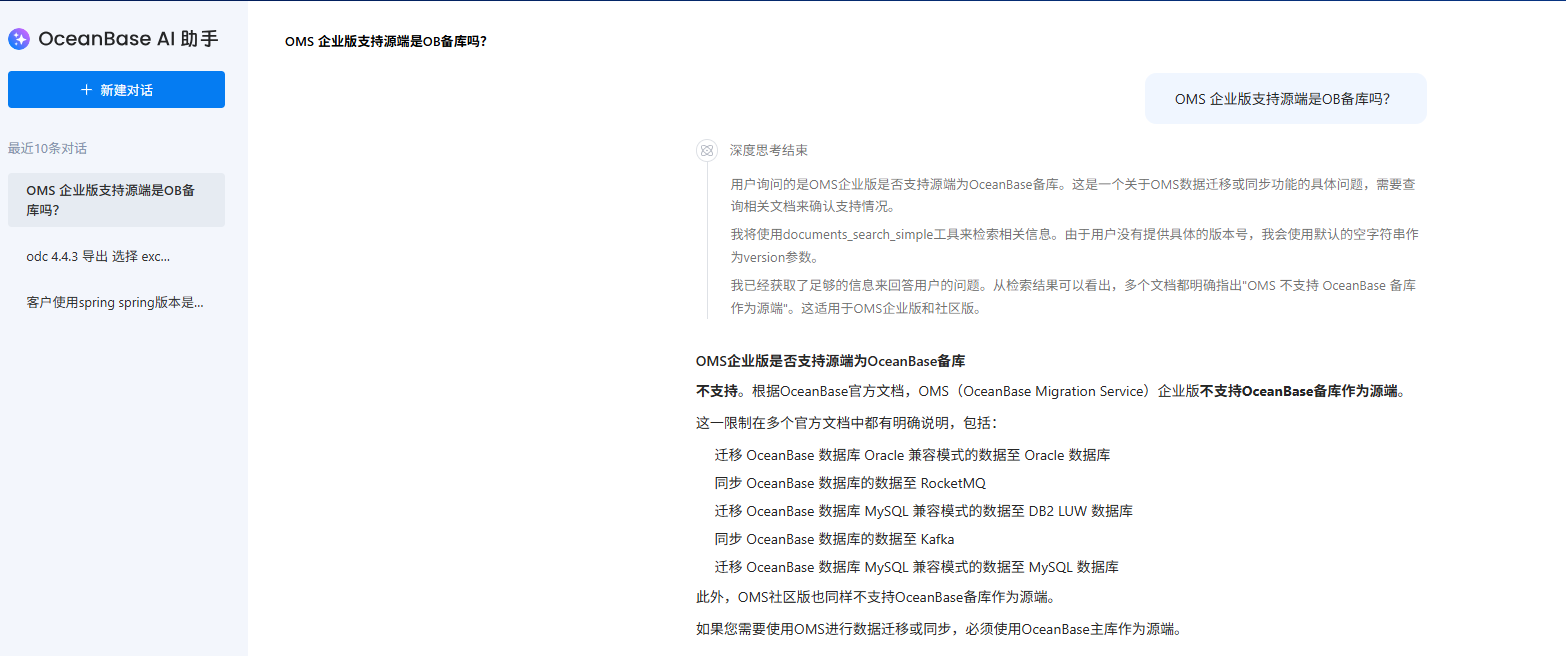
Task: Click the 最近10条对话 label
Action: click(x=47, y=148)
